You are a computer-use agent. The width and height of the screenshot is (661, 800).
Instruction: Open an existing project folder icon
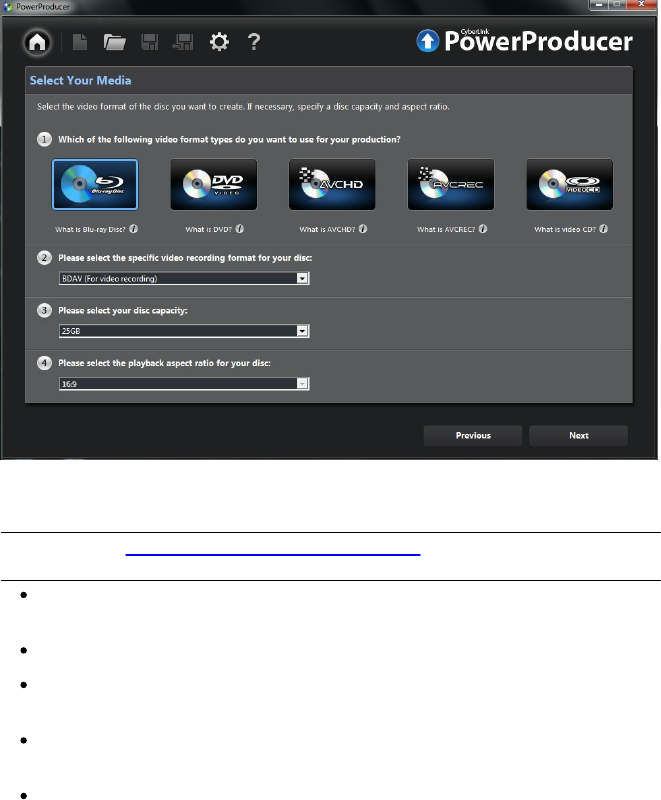click(x=114, y=42)
